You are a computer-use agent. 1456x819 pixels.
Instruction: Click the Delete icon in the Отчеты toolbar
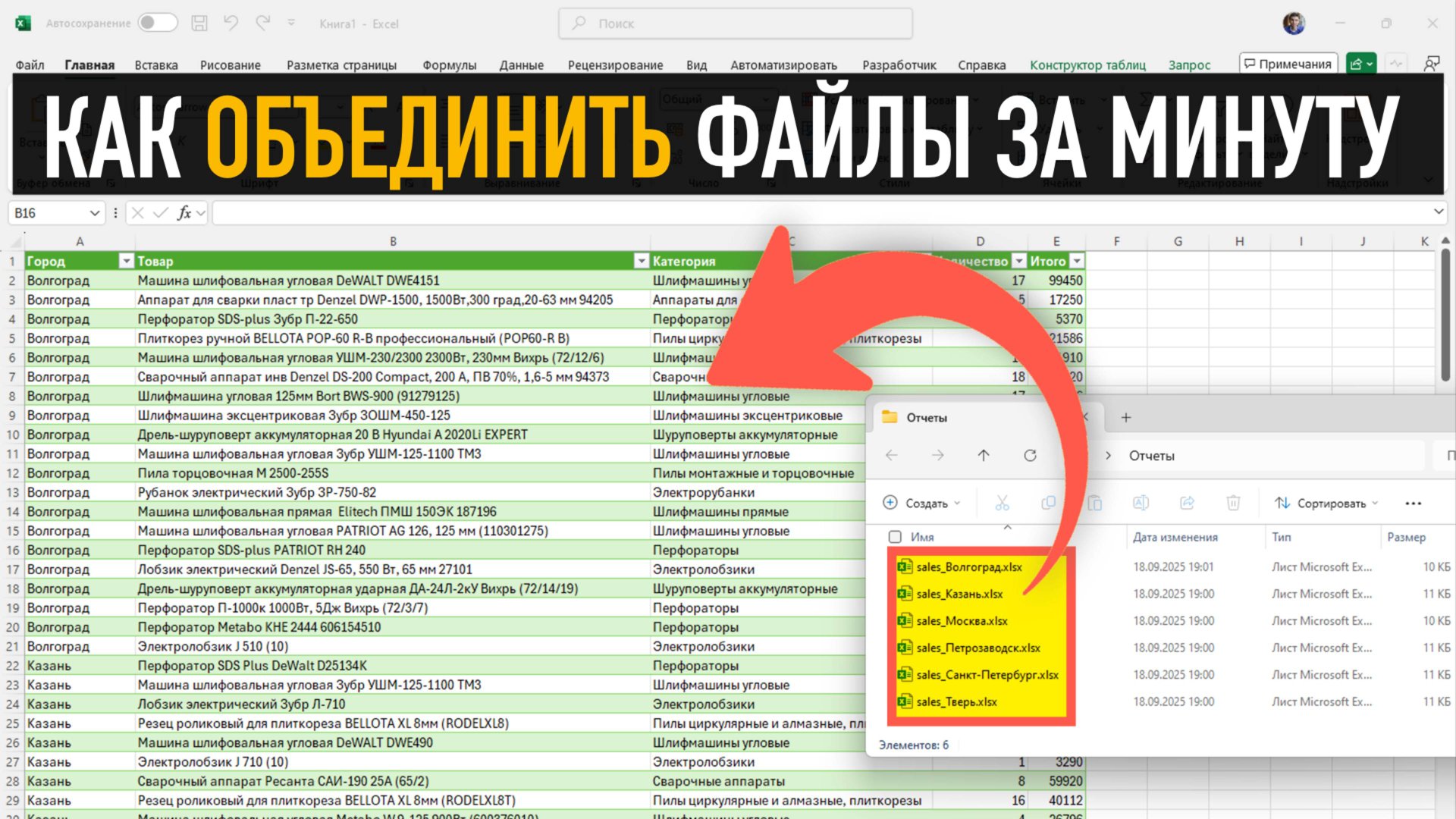1233,502
